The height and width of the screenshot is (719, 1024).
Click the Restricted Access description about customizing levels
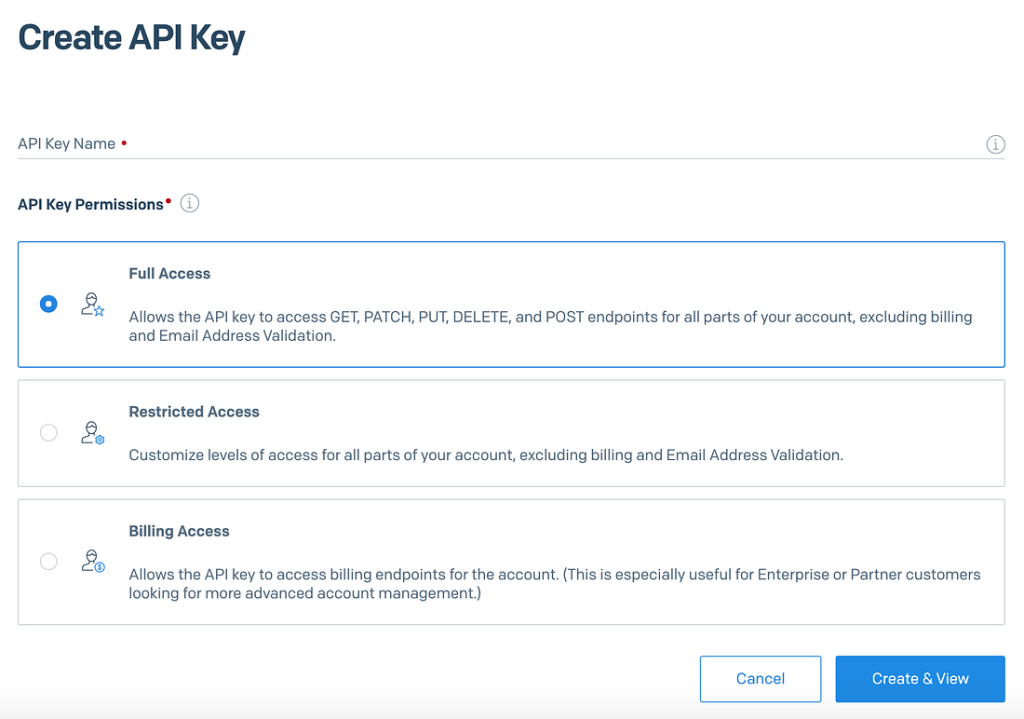click(486, 455)
